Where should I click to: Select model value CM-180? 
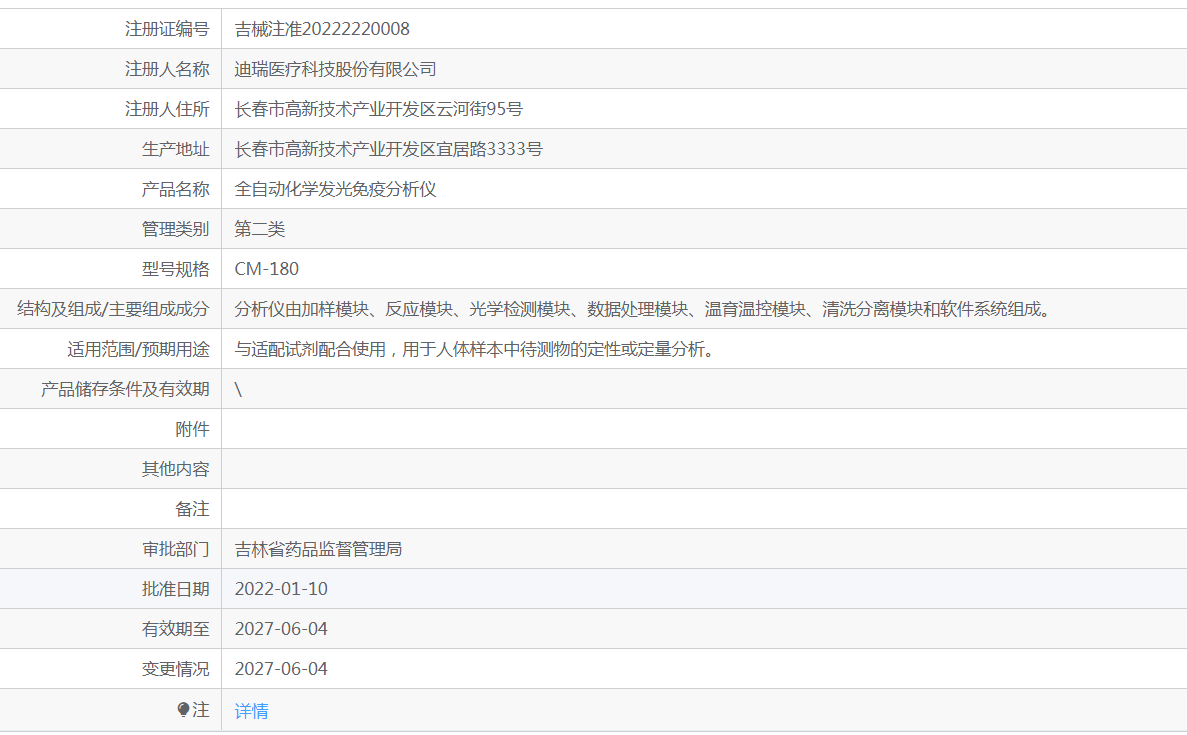[x=266, y=269]
